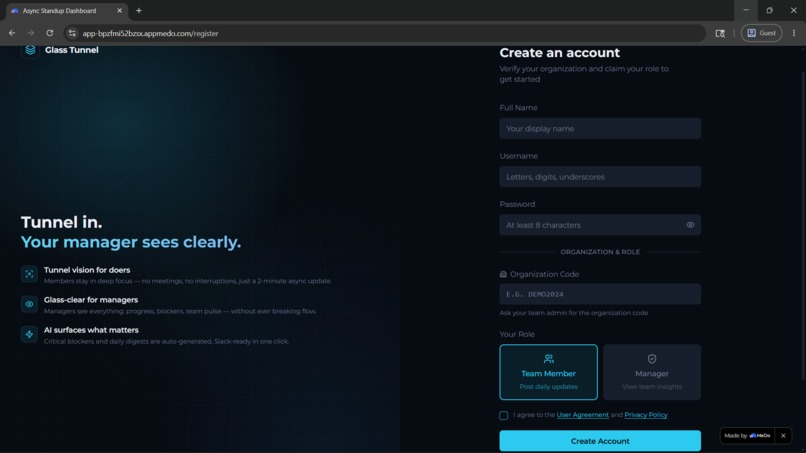Click the Organization Code building icon
Screen dimensions: 806x453
pyautogui.click(x=503, y=274)
